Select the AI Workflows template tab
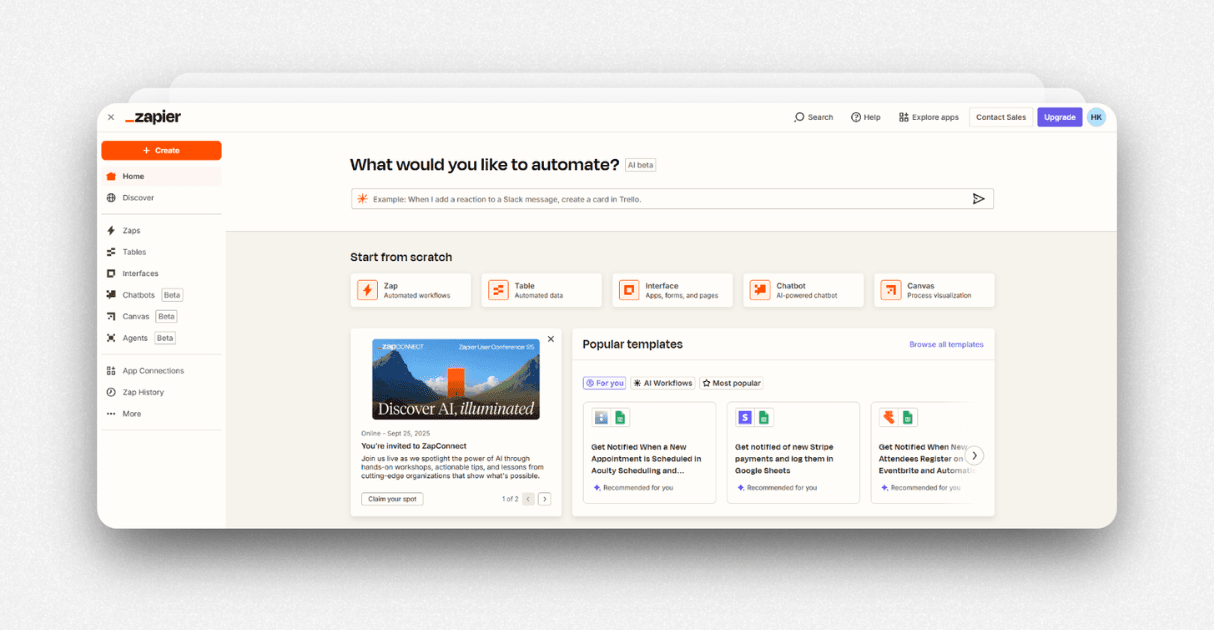 coord(663,383)
